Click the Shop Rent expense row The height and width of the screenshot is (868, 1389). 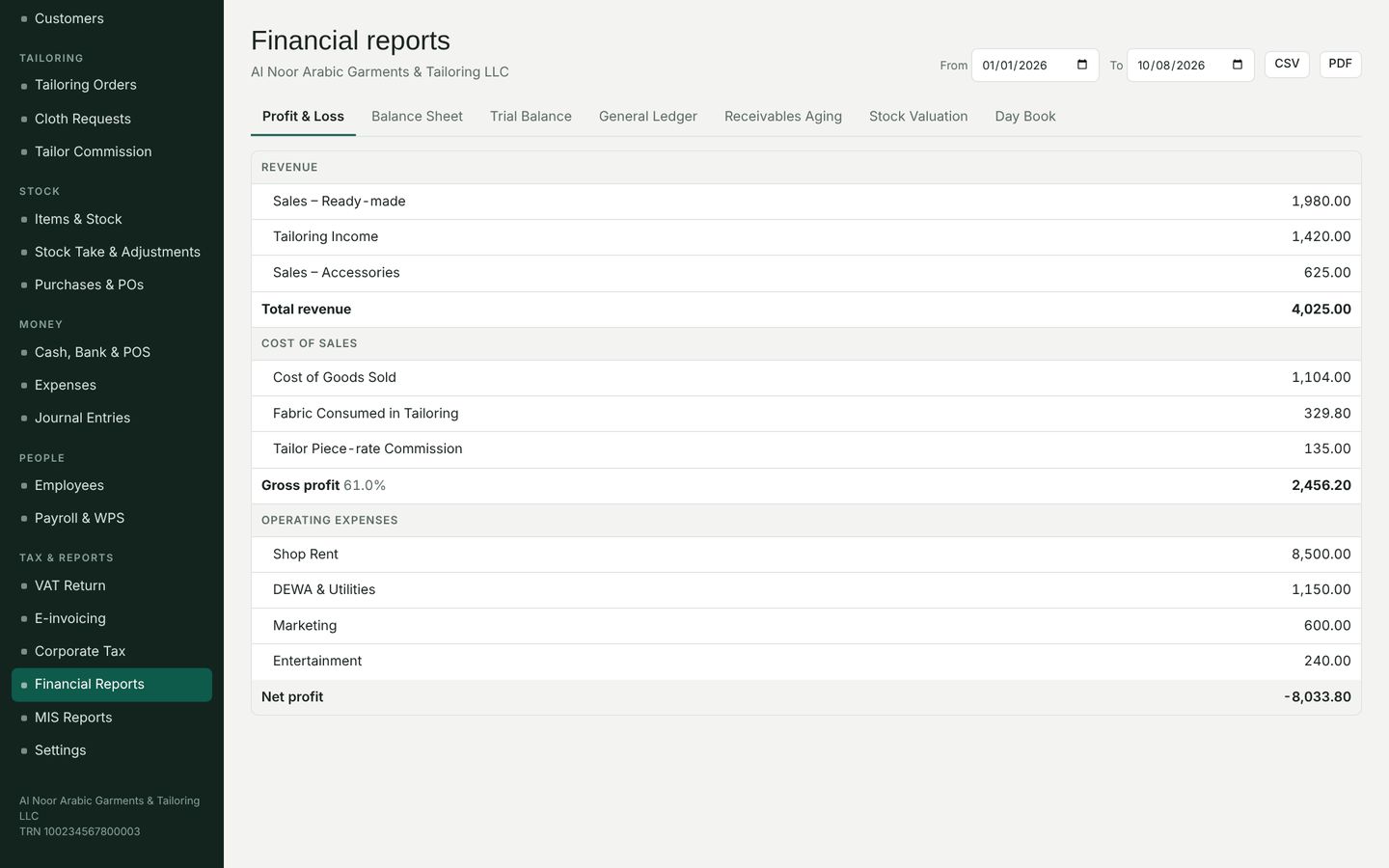[x=806, y=555]
